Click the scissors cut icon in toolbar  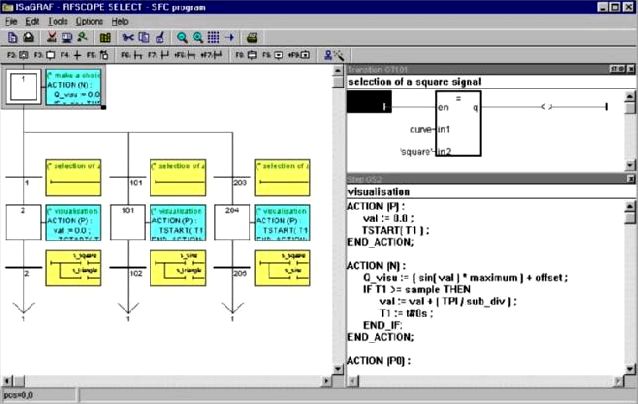coord(128,37)
